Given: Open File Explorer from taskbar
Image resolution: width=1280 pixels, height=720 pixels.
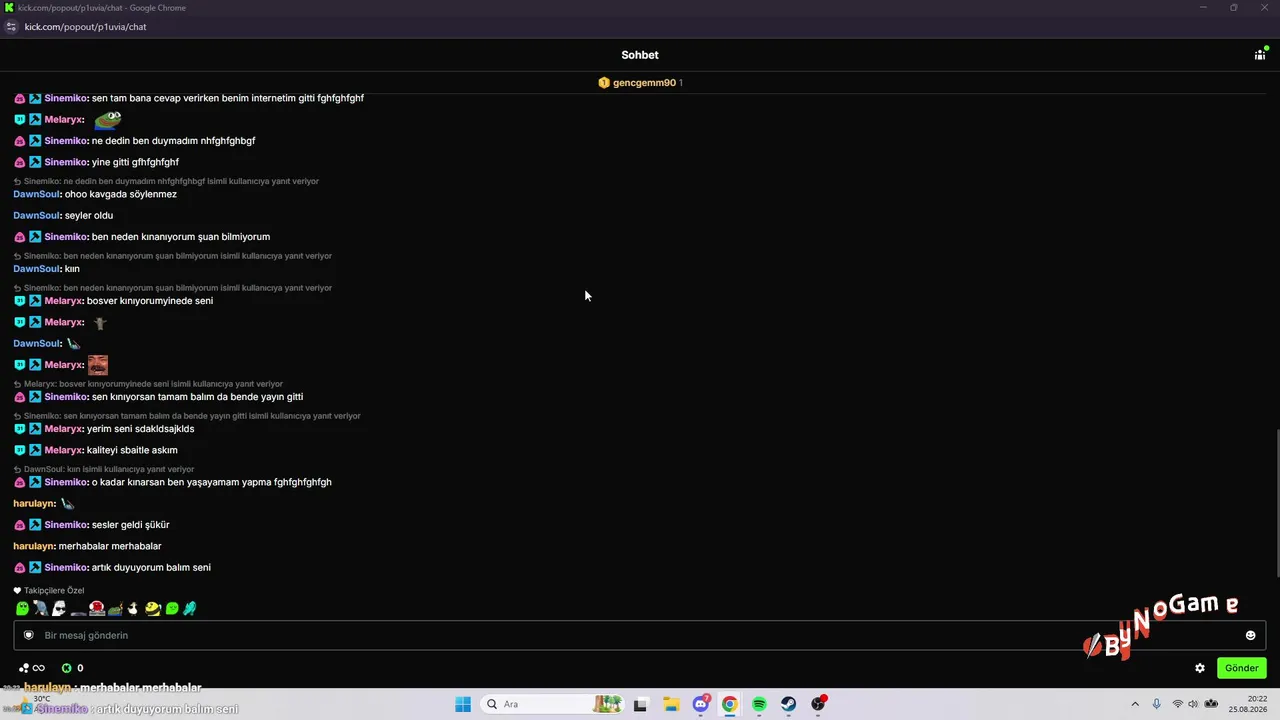Looking at the screenshot, I should point(671,704).
